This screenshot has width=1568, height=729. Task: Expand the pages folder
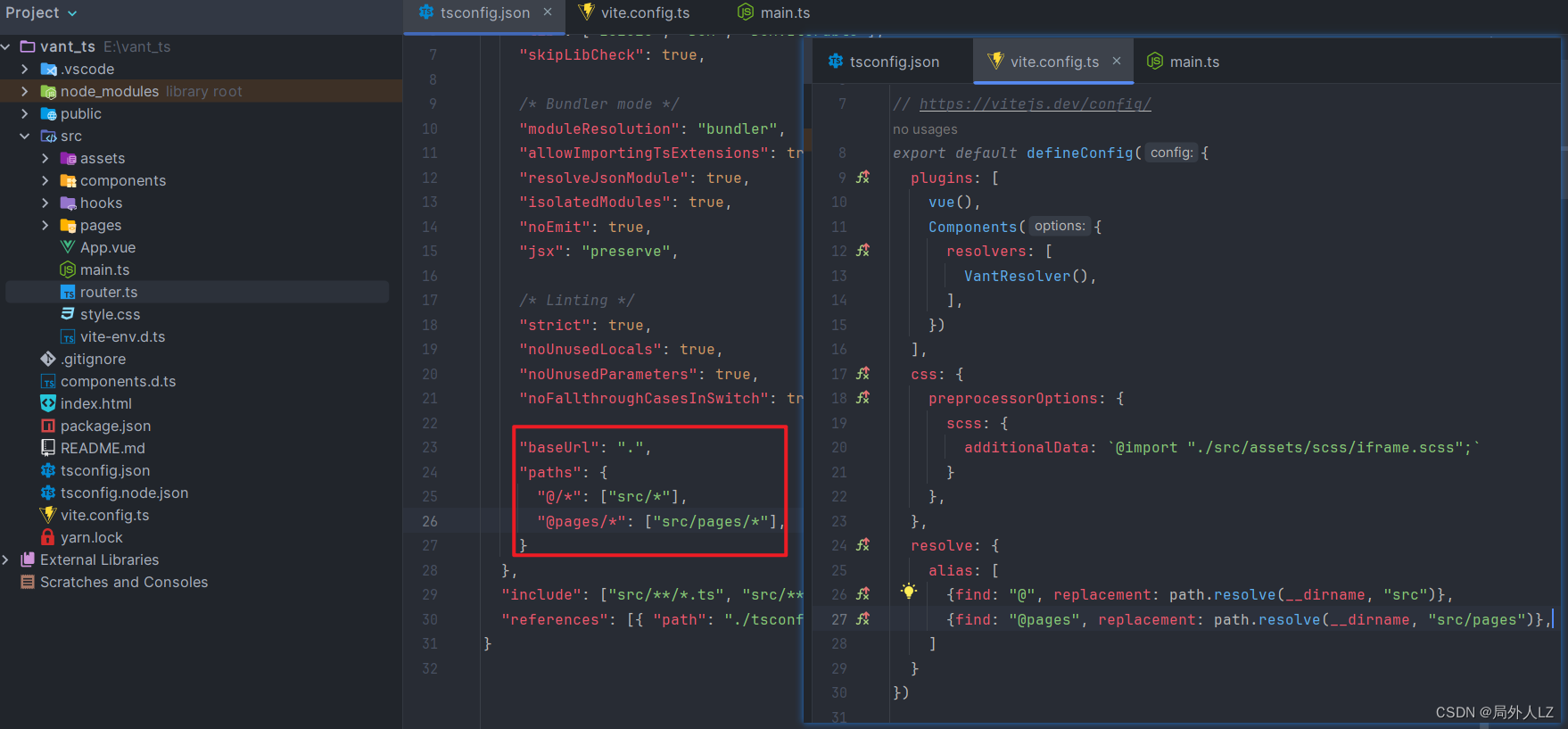pyautogui.click(x=45, y=225)
